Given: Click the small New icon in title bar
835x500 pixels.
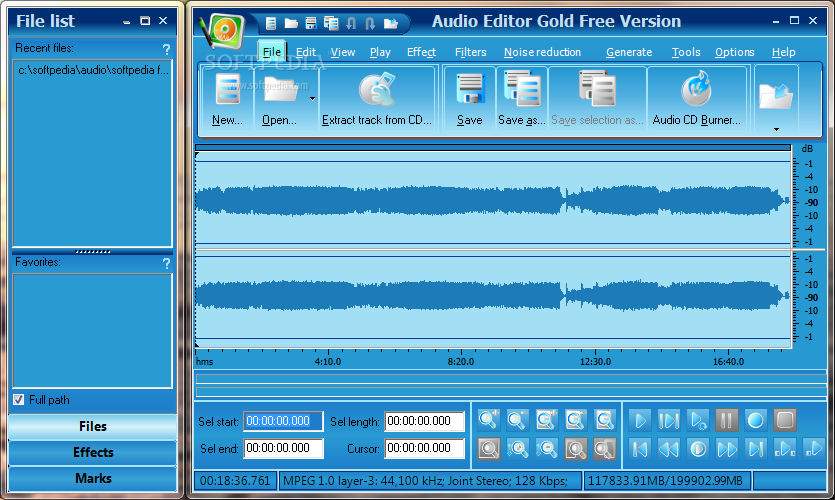Looking at the screenshot, I should click(x=271, y=23).
